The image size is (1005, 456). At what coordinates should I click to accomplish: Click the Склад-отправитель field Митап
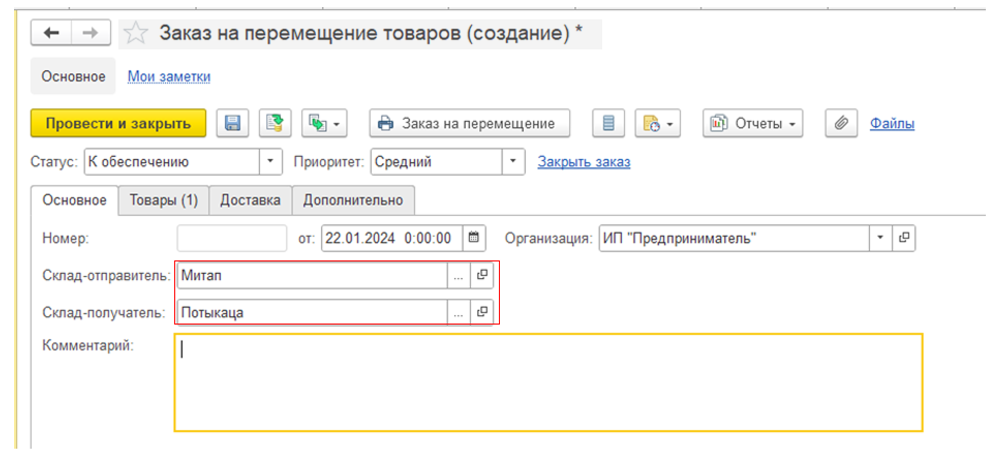[312, 276]
